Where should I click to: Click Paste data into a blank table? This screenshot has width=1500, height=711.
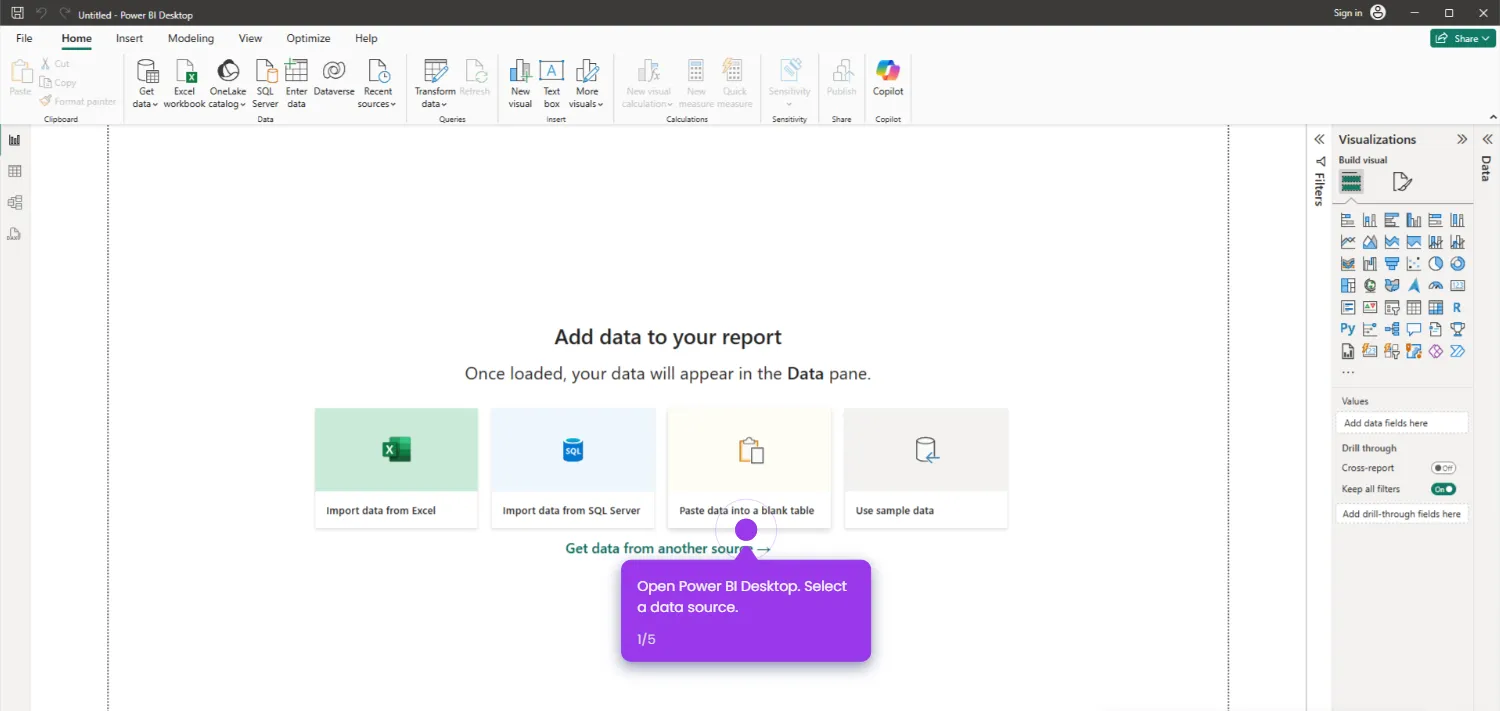point(749,468)
